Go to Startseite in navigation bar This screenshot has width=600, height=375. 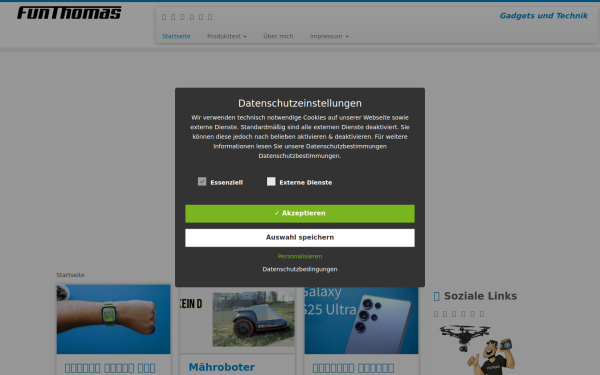pyautogui.click(x=176, y=36)
